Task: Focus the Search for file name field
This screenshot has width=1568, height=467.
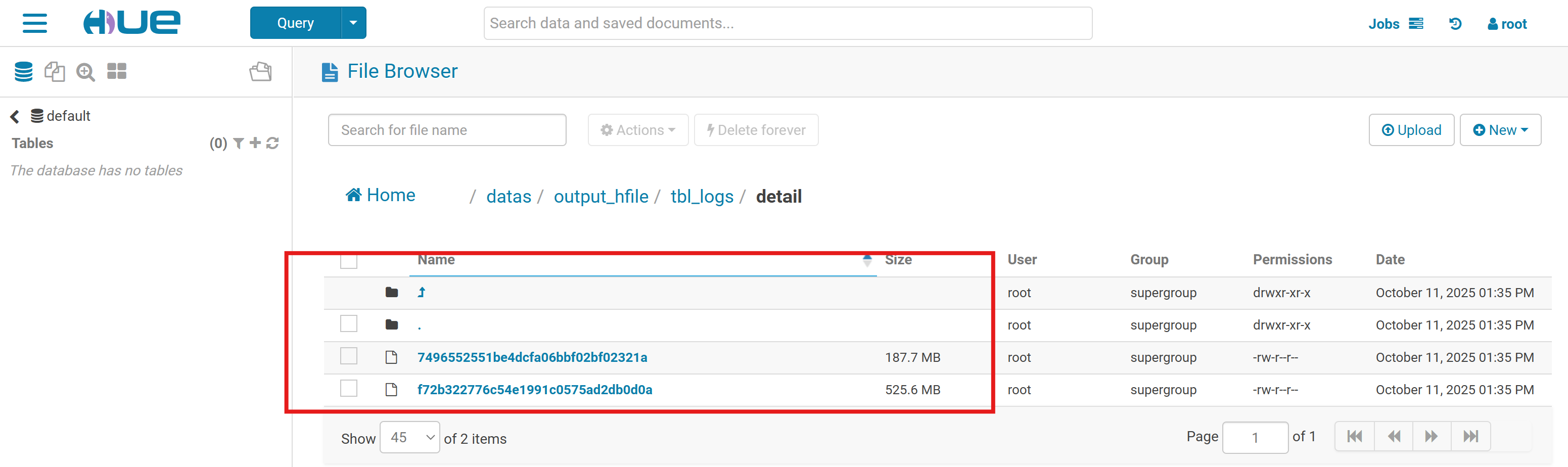Action: click(447, 130)
